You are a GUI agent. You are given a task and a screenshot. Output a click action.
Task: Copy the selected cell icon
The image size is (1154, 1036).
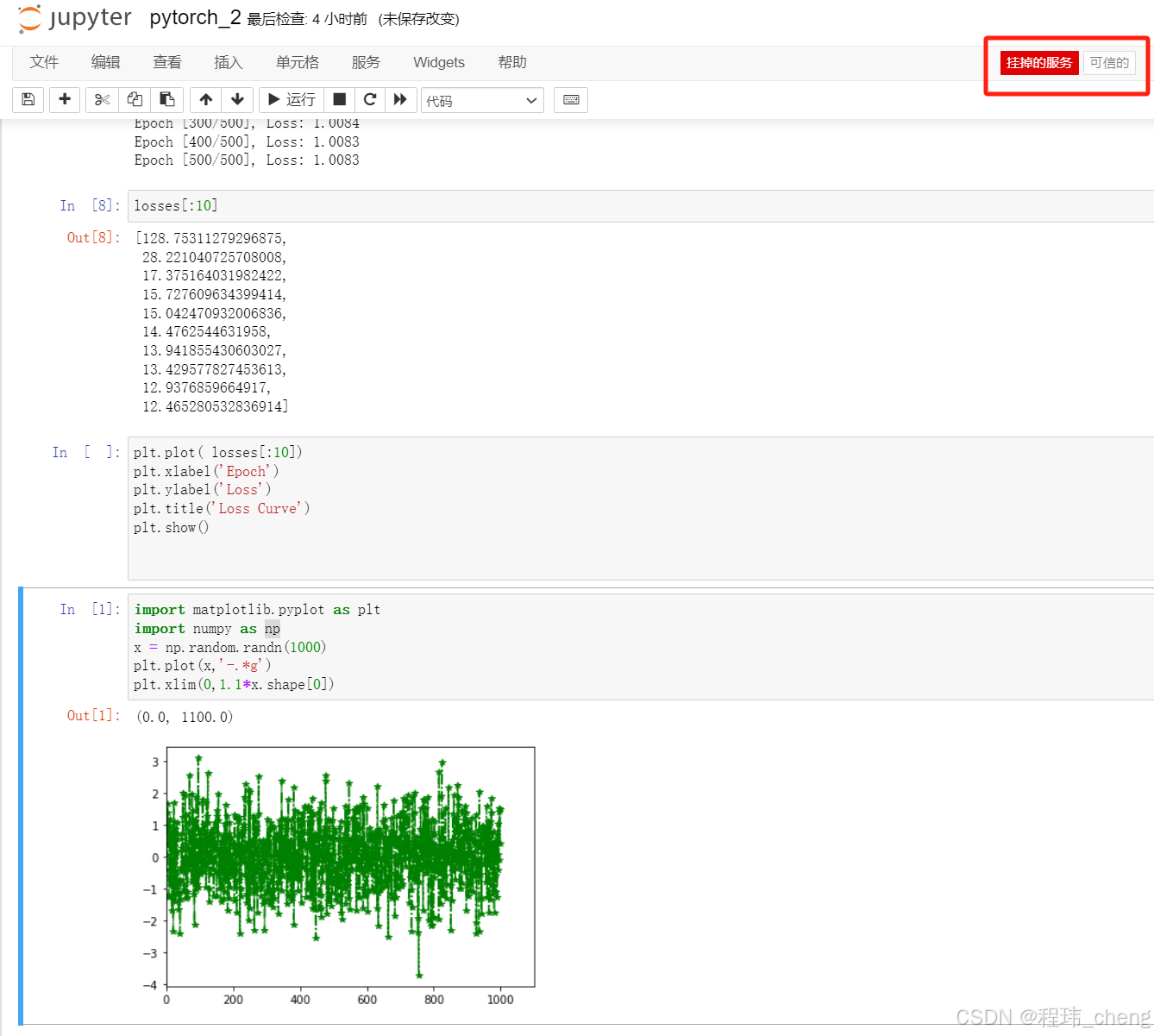134,99
